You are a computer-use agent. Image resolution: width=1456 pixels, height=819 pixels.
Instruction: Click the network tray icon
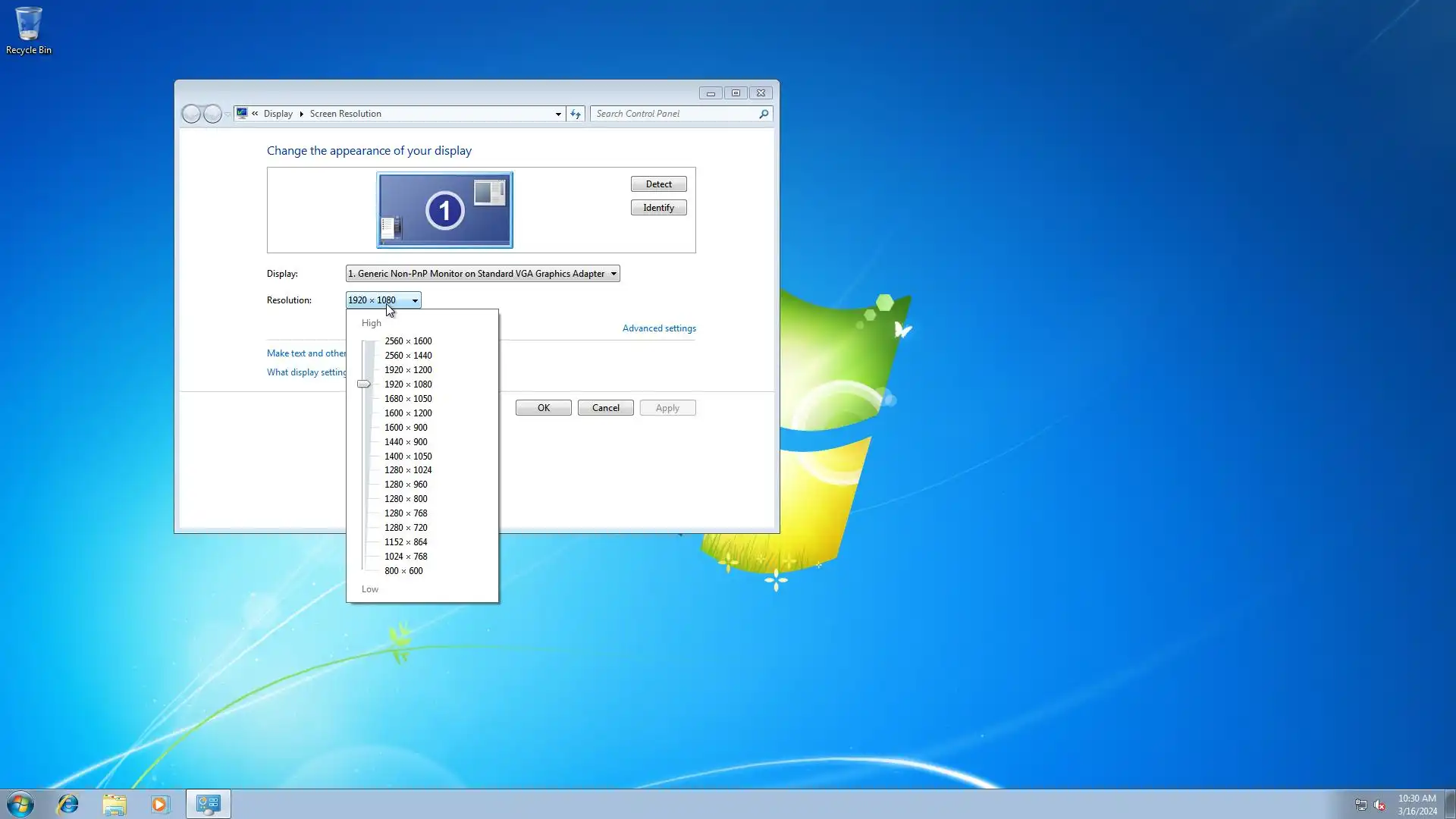pos(1360,805)
